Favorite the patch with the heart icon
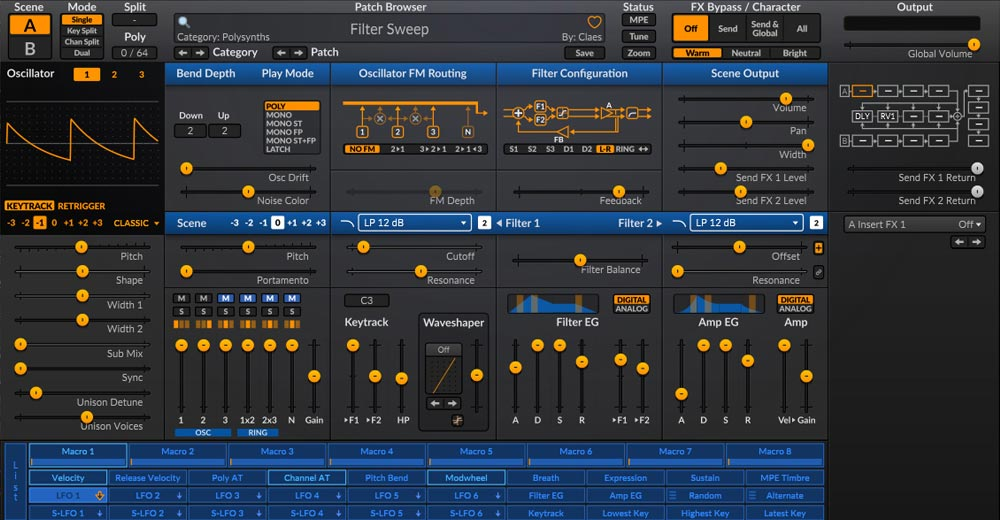 tap(594, 23)
